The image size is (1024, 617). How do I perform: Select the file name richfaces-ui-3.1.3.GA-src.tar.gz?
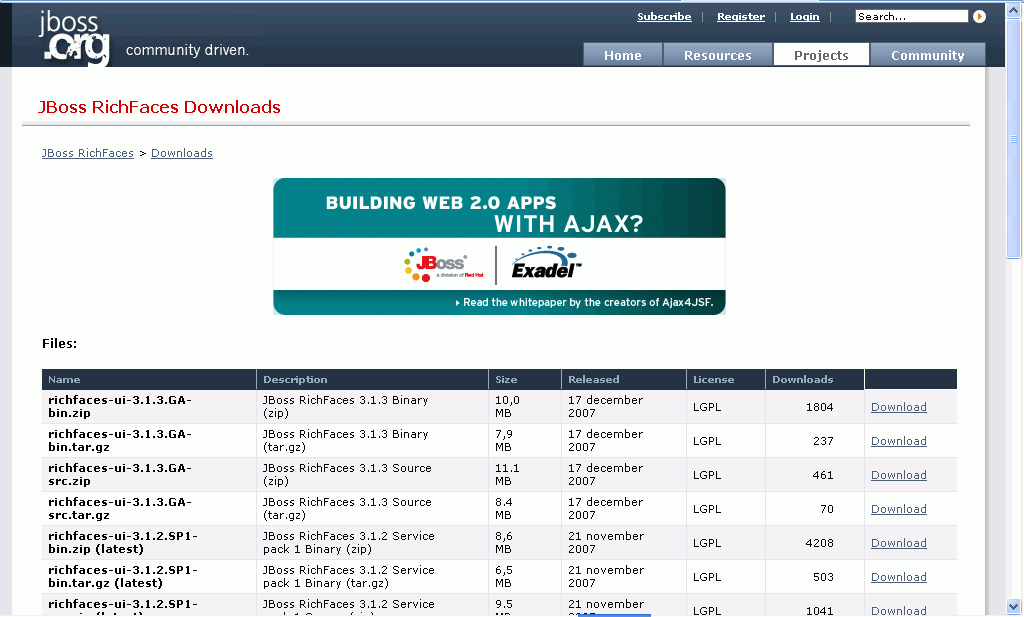[x=120, y=508]
